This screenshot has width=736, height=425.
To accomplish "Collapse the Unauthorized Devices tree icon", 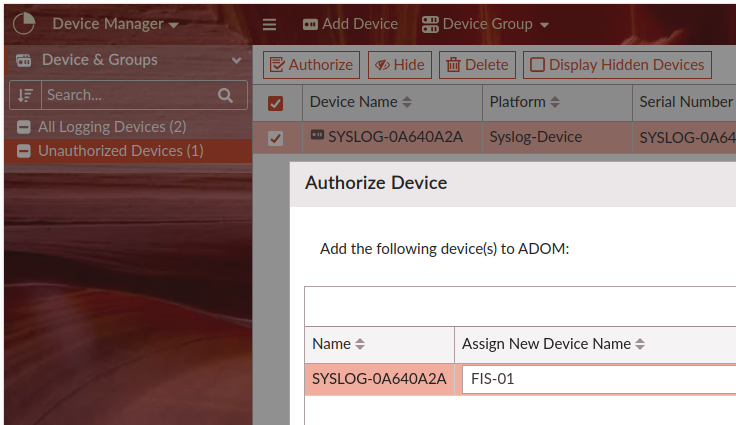I will pyautogui.click(x=24, y=151).
